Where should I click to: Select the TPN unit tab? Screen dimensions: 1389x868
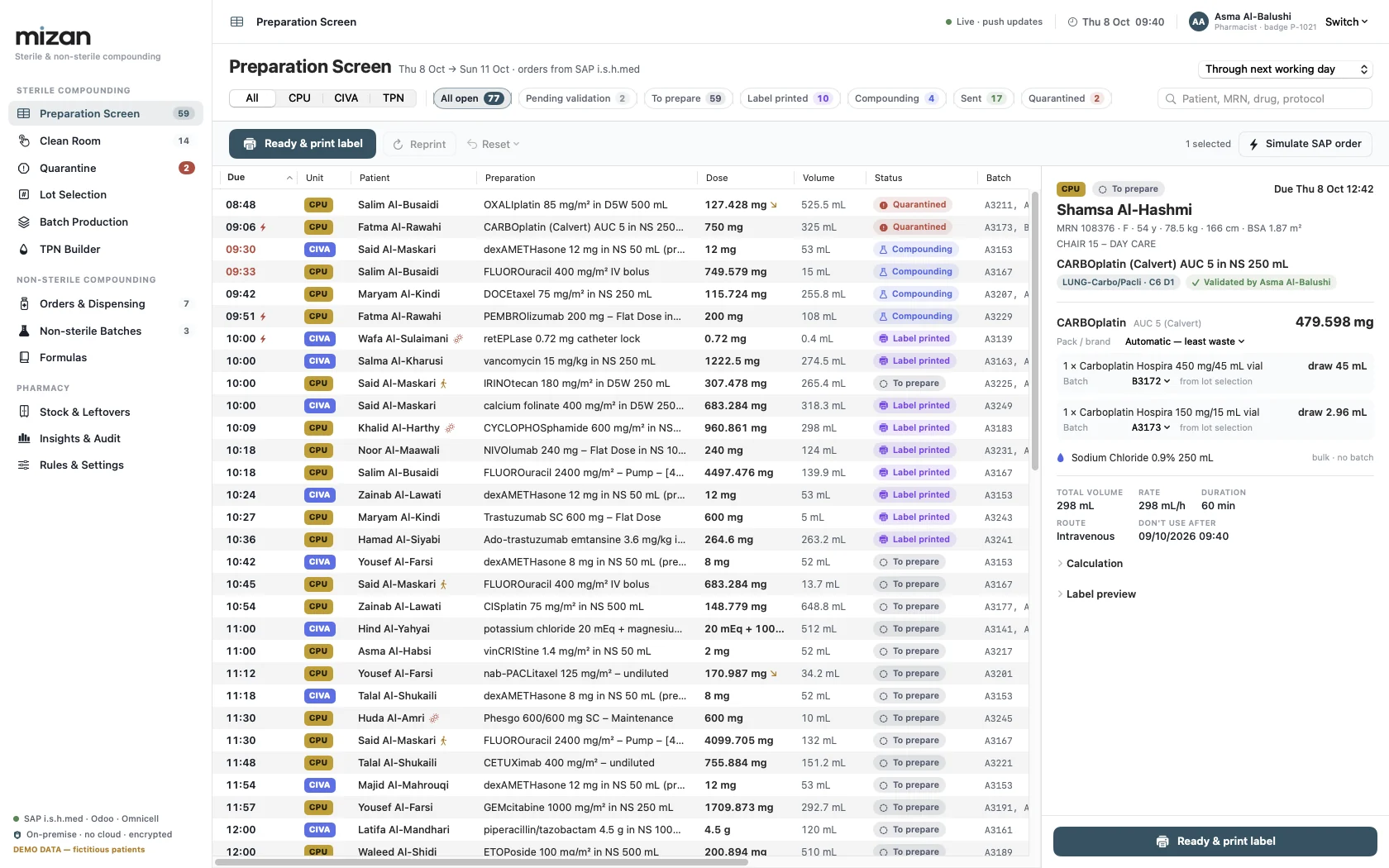(x=394, y=98)
